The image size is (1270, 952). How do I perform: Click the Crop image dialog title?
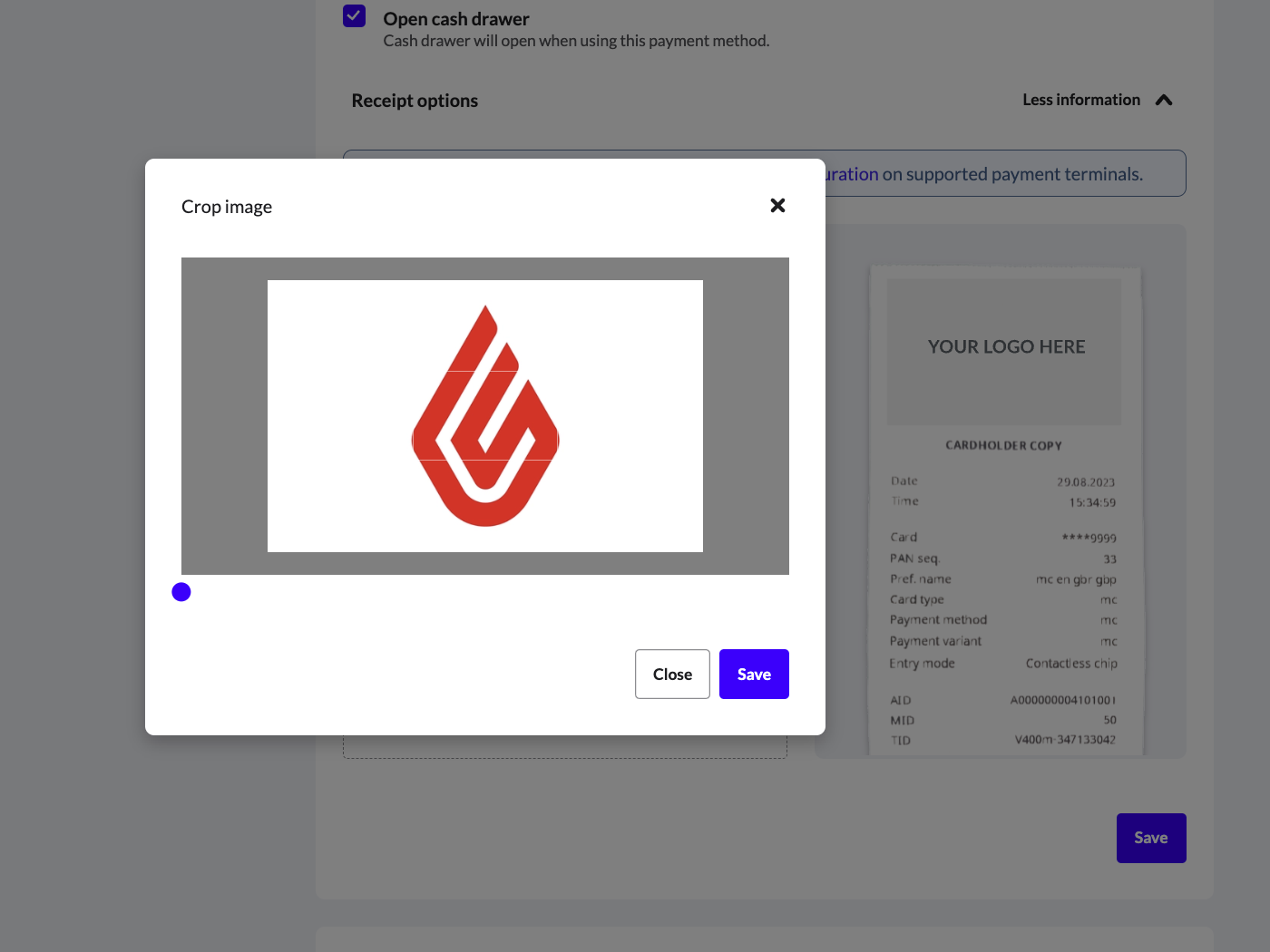(227, 207)
